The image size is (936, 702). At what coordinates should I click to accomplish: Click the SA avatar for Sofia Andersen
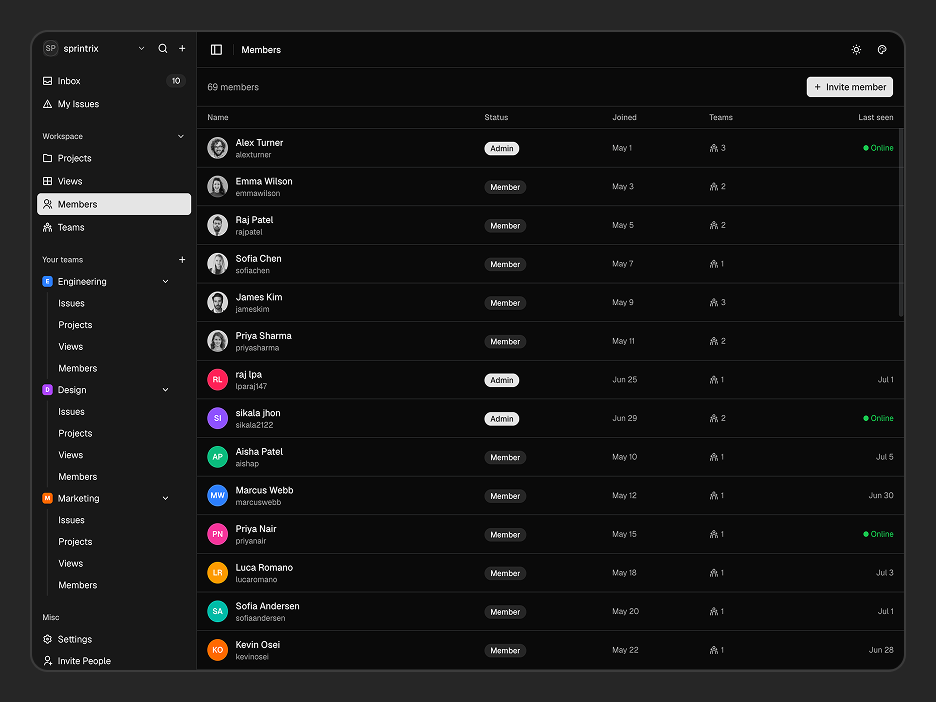[x=217, y=611]
